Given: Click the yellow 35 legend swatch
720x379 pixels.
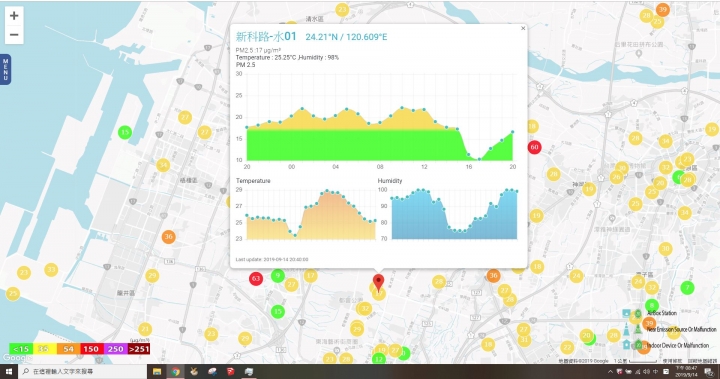Looking at the screenshot, I should [44, 349].
